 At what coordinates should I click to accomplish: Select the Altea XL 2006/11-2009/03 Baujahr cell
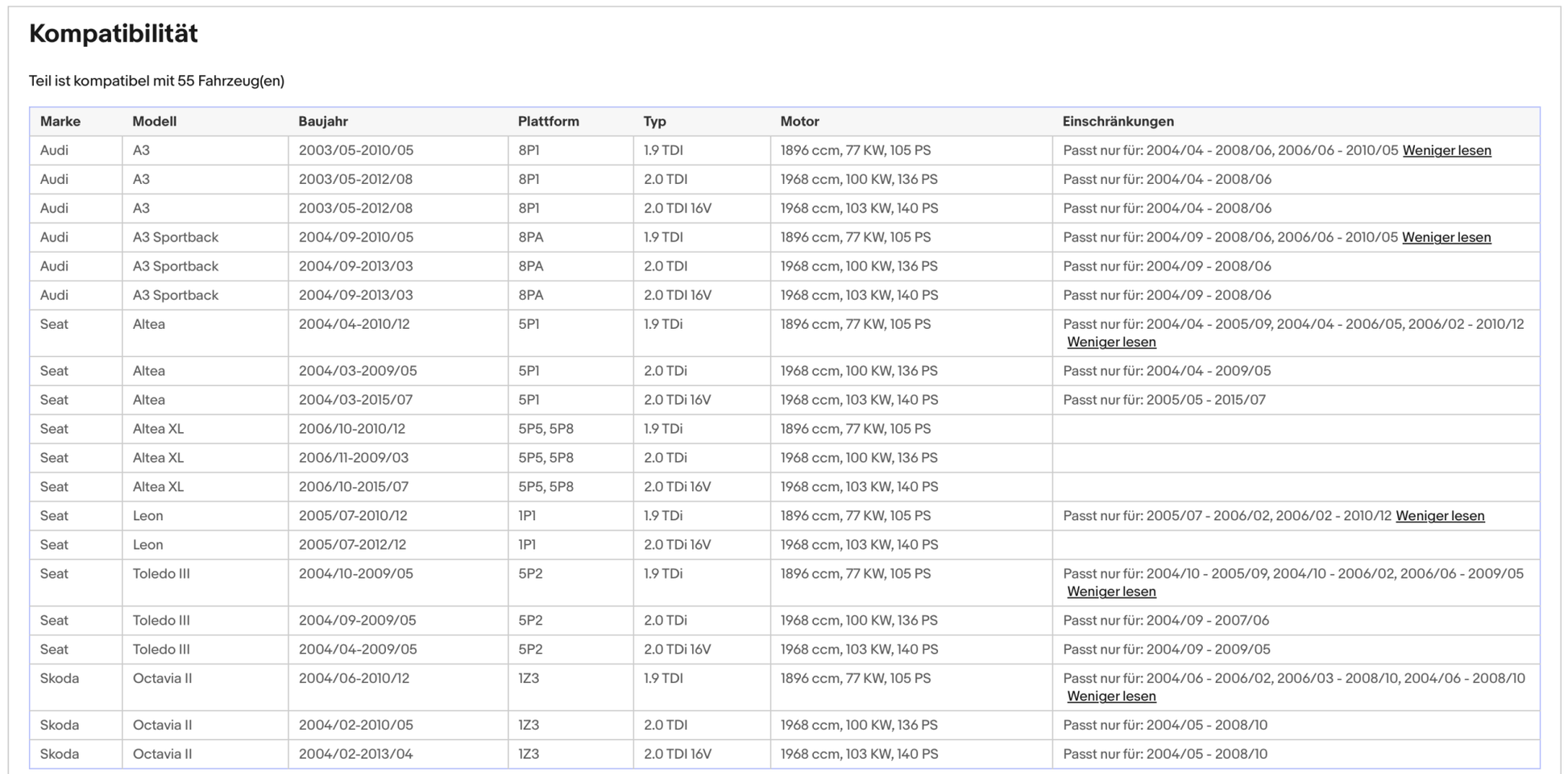(x=353, y=458)
